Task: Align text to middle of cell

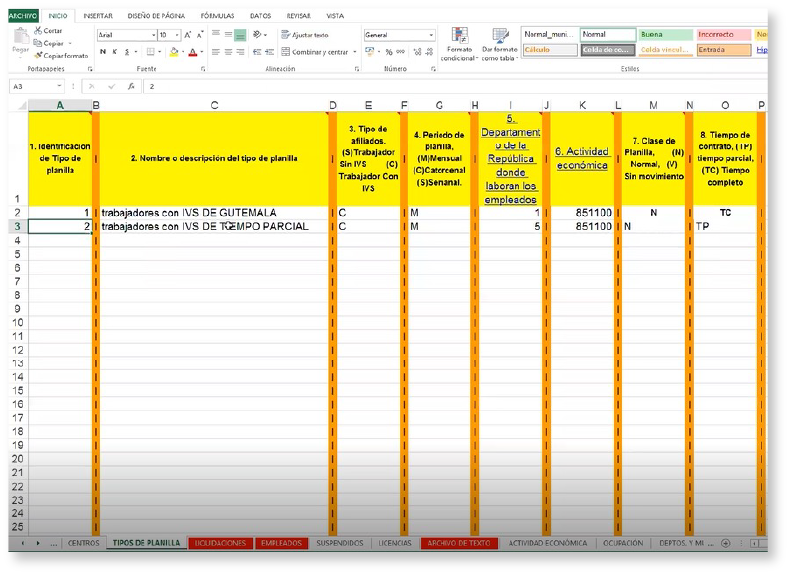Action: click(228, 34)
